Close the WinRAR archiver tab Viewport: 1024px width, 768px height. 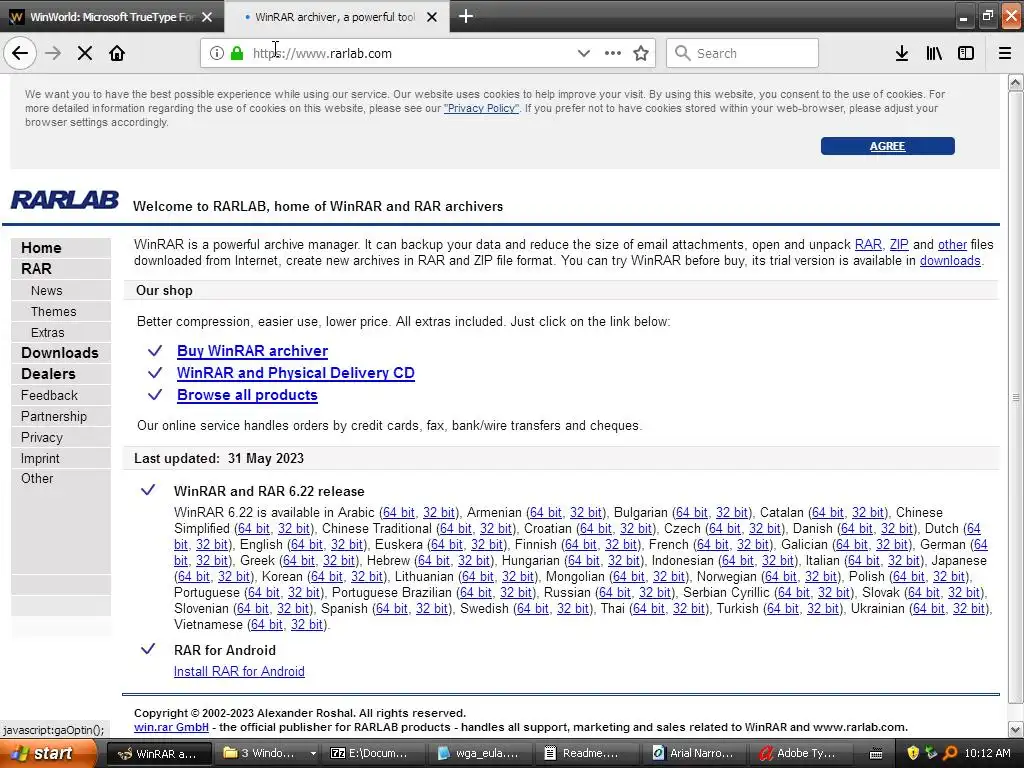[x=432, y=17]
